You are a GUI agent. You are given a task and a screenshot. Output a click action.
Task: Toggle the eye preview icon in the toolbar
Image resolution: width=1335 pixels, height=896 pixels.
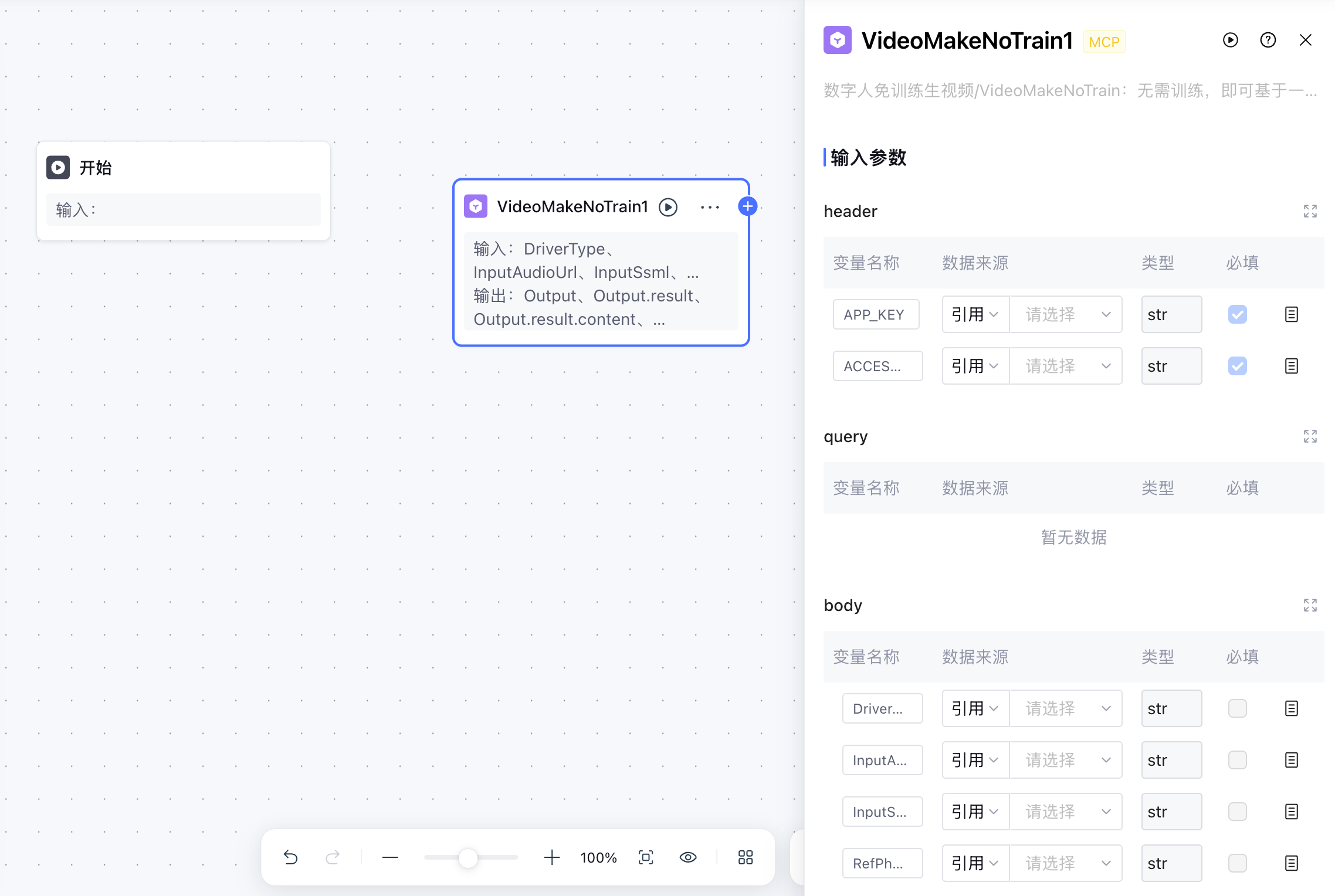point(688,857)
